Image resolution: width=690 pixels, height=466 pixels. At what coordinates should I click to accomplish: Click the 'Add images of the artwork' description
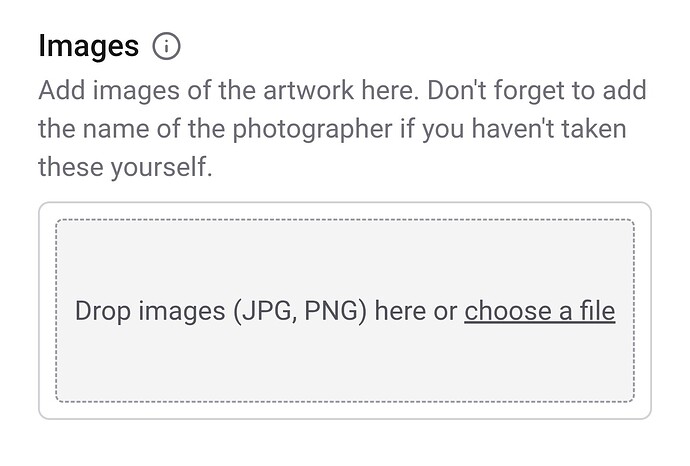[x=342, y=128]
